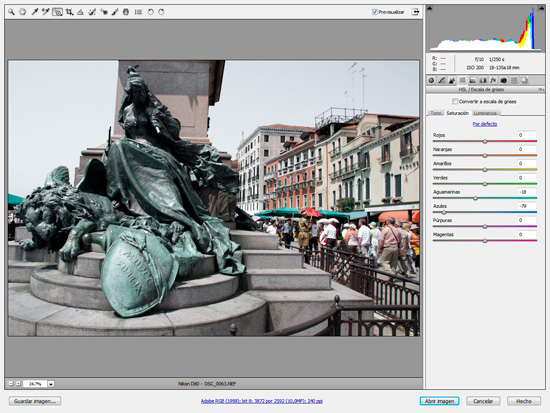Click the Aguamarinas saturation slider
The width and height of the screenshot is (550, 413).
[x=485, y=198]
